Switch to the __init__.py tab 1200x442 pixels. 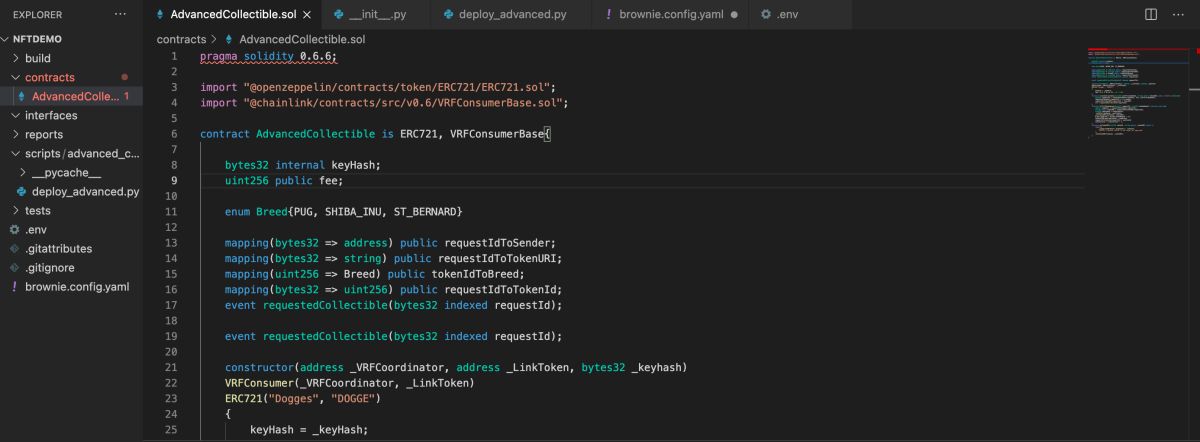pos(375,15)
